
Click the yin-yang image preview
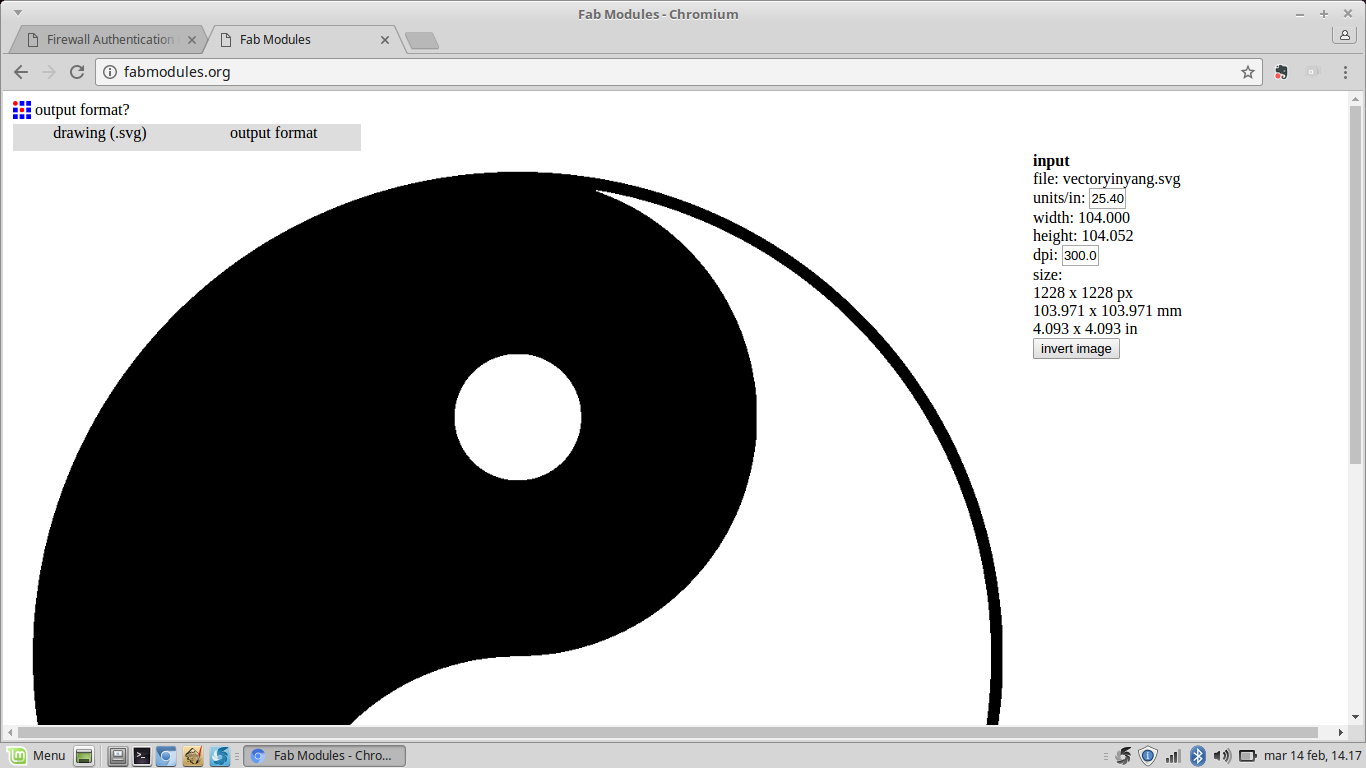[518, 448]
